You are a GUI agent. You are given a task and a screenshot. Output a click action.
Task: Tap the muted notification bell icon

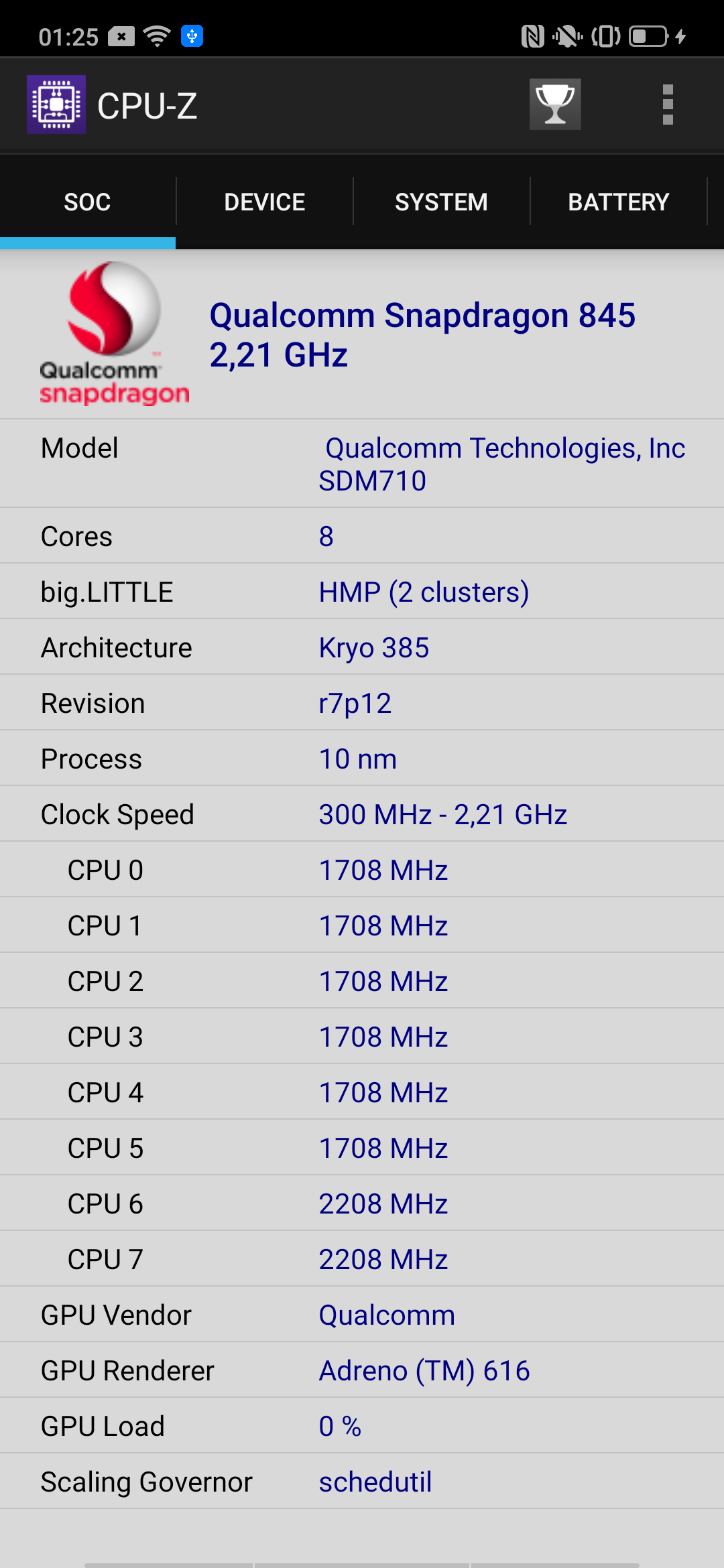coord(567,36)
